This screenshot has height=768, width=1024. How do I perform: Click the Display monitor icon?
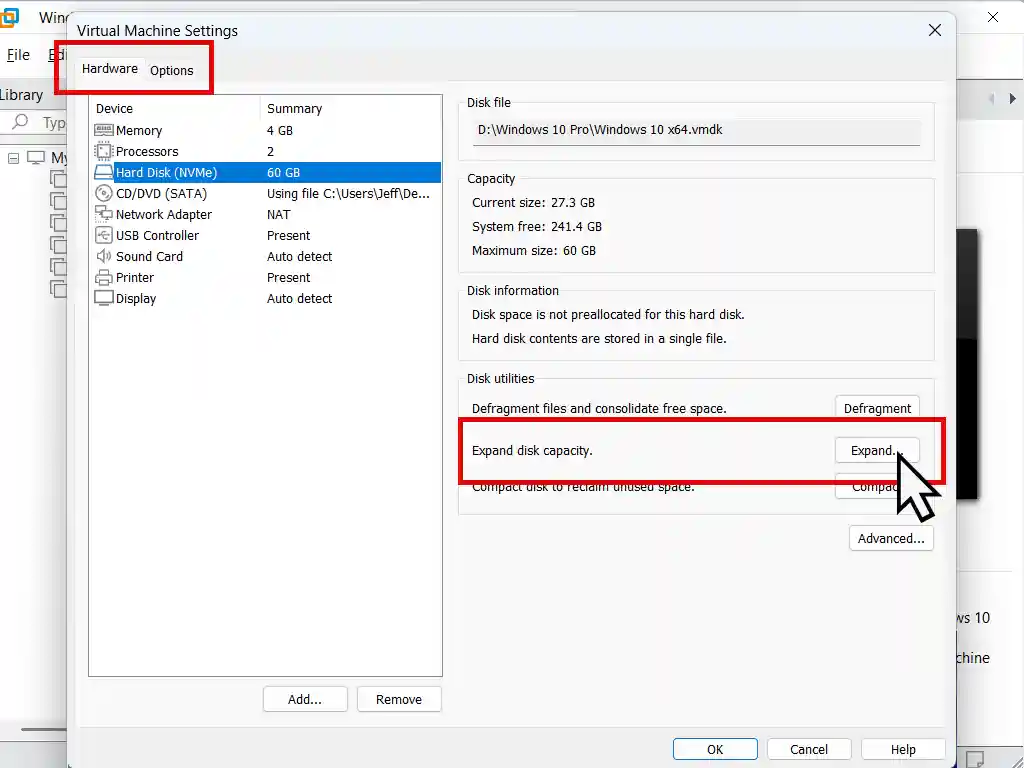click(103, 299)
